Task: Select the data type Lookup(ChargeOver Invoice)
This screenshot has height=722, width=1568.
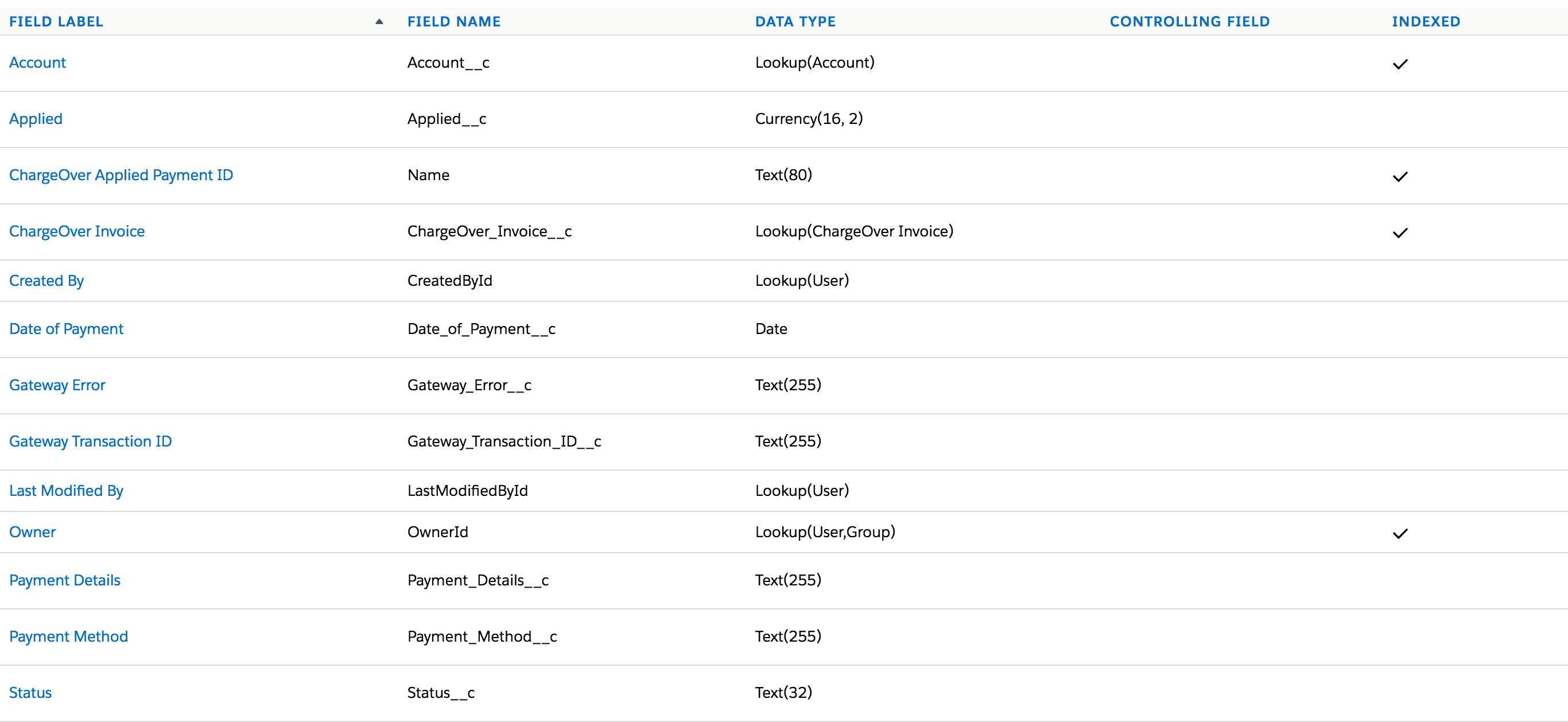Action: tap(854, 231)
